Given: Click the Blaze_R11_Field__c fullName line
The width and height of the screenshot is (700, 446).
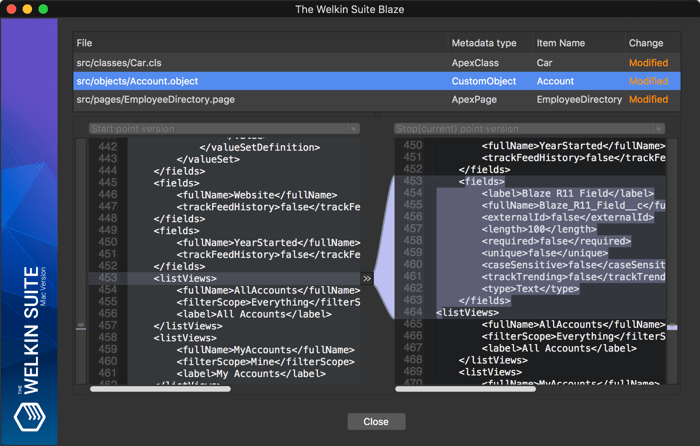Looking at the screenshot, I should 573,205.
